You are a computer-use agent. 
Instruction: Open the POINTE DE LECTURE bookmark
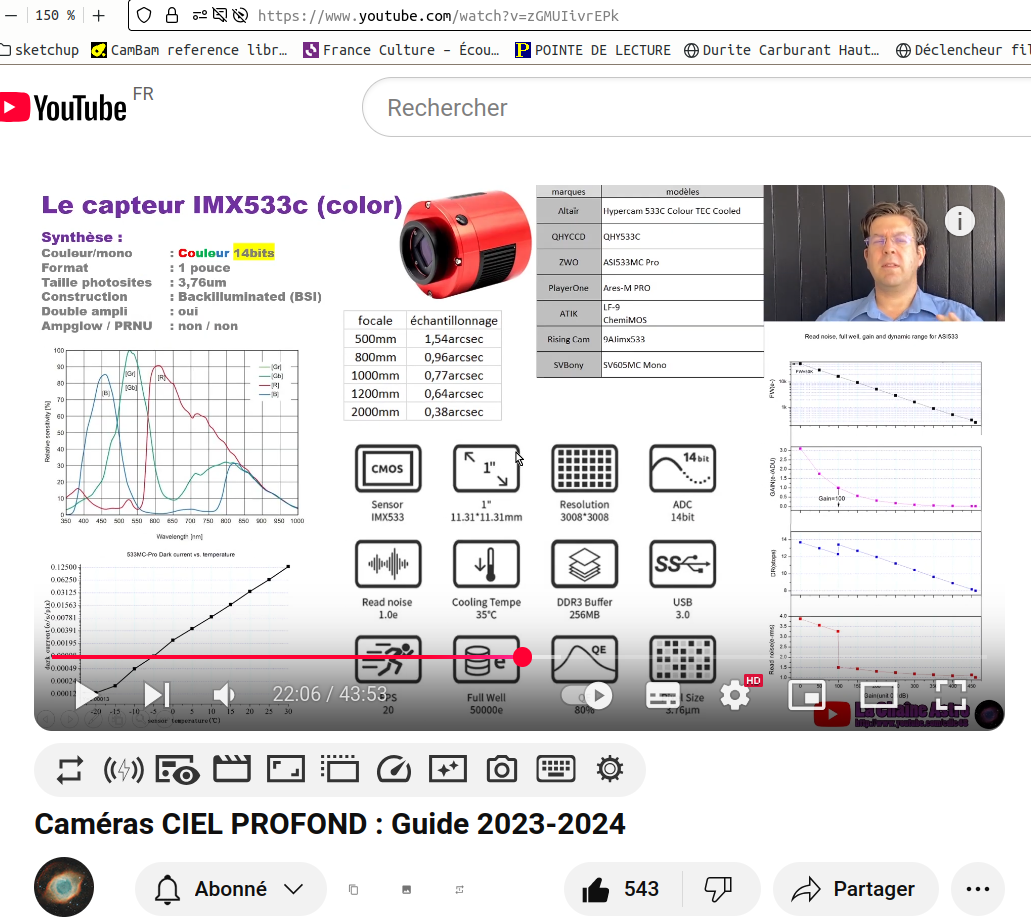tap(593, 50)
